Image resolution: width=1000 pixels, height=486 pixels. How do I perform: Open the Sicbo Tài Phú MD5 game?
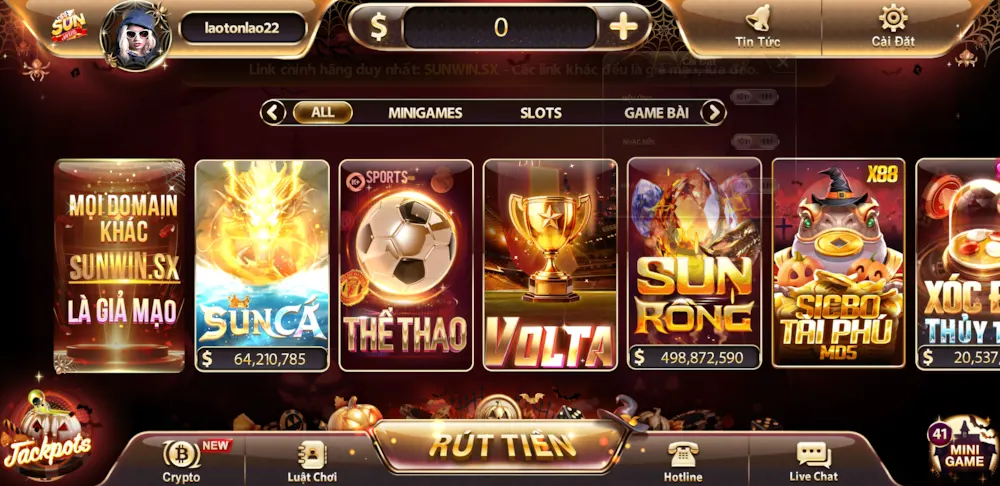coord(838,263)
